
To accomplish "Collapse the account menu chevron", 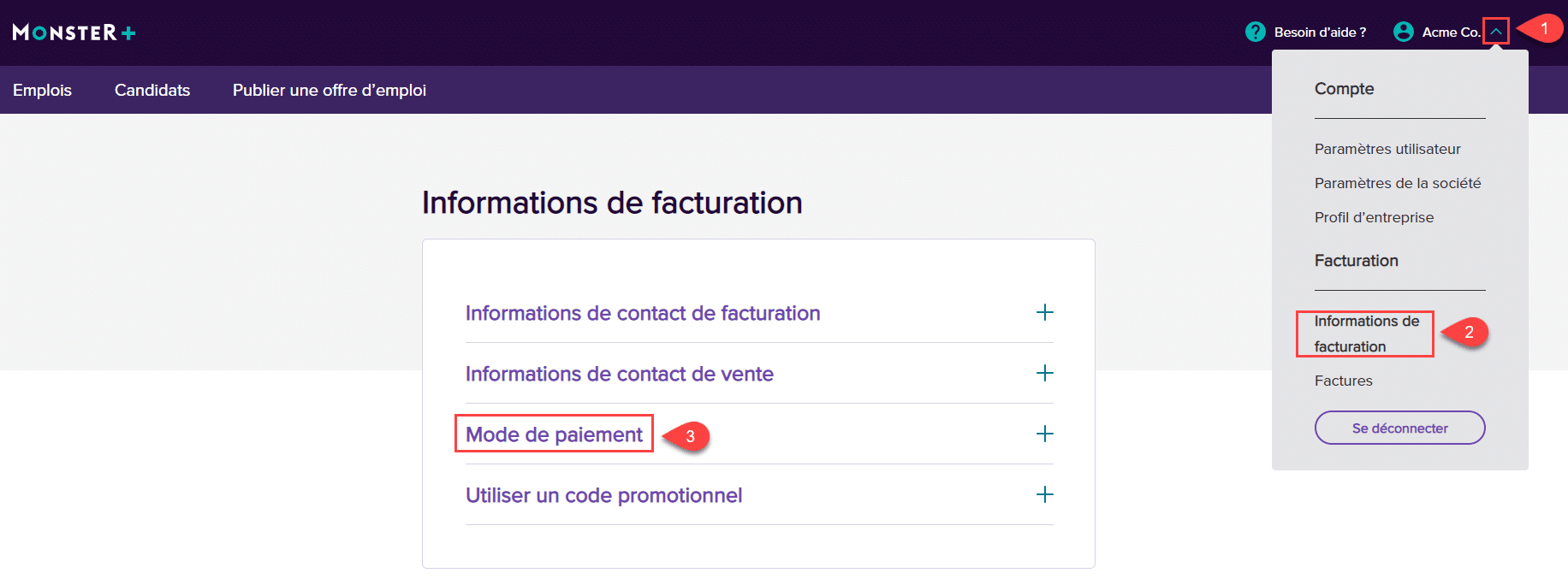I will [1495, 32].
